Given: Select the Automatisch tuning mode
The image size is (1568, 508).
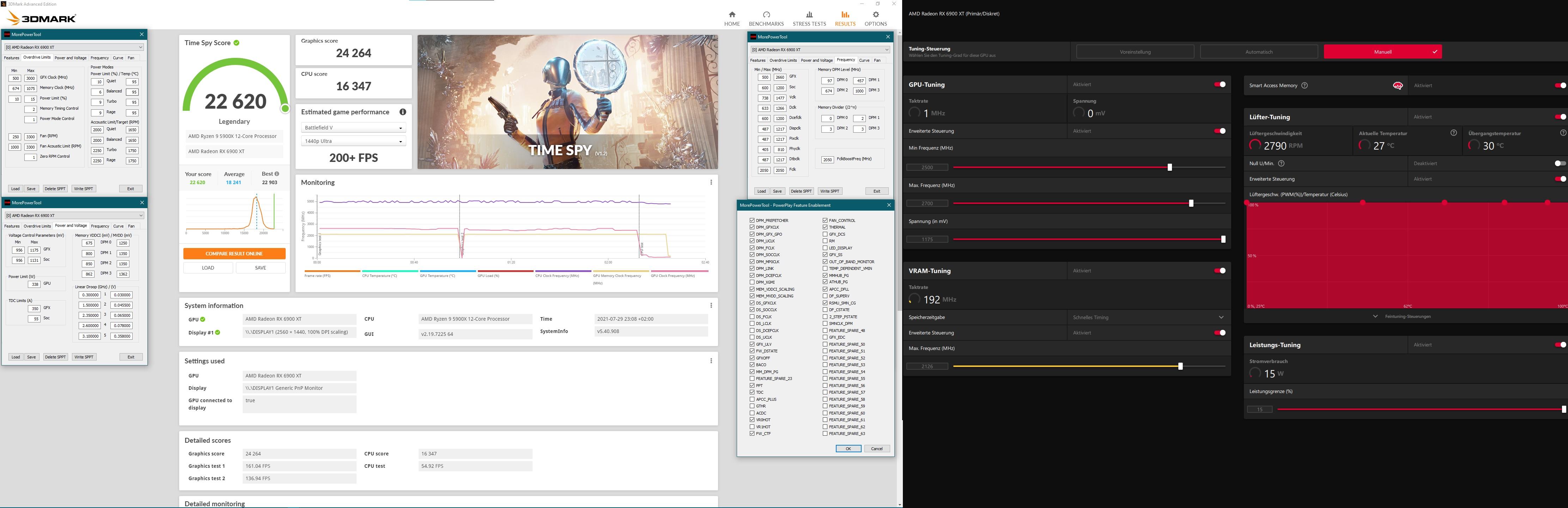Looking at the screenshot, I should click(x=1259, y=52).
